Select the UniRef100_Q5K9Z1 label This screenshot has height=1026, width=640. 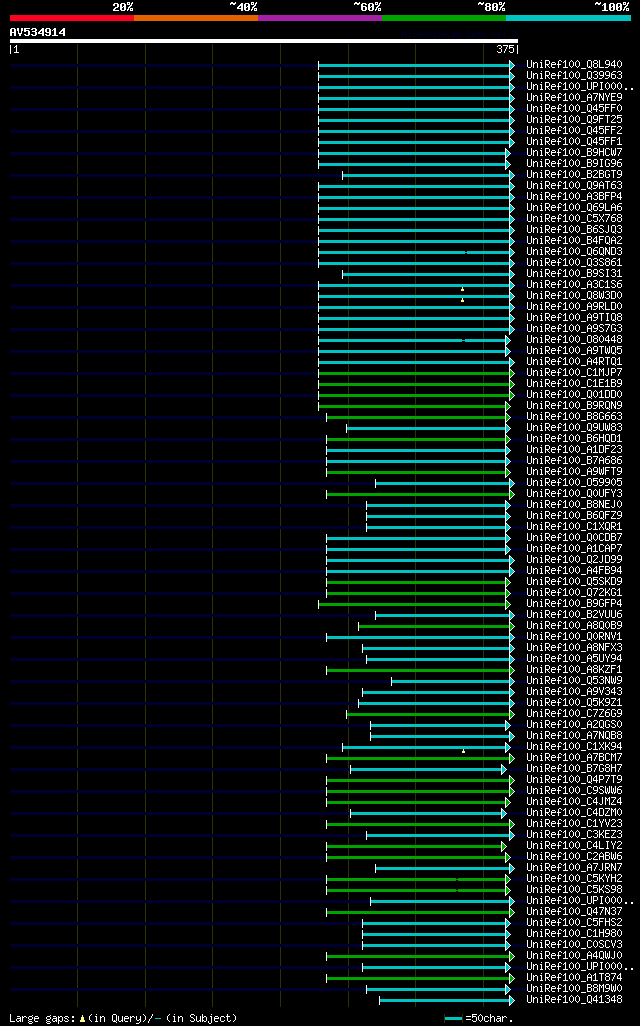(575, 703)
